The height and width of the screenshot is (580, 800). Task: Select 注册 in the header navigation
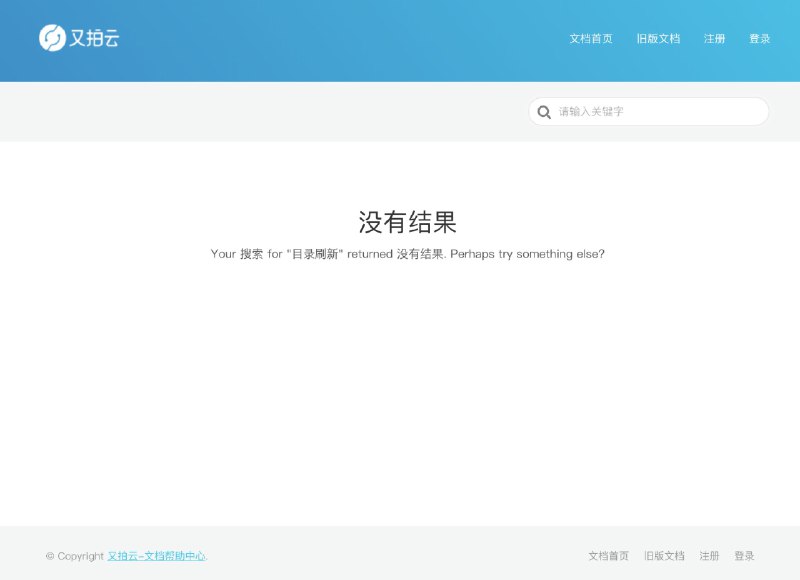click(x=714, y=39)
